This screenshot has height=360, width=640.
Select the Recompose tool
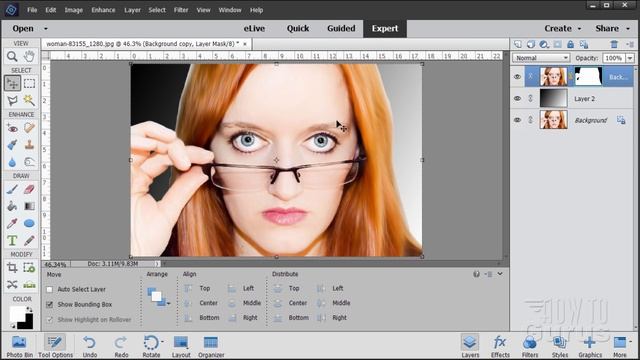tap(29, 268)
